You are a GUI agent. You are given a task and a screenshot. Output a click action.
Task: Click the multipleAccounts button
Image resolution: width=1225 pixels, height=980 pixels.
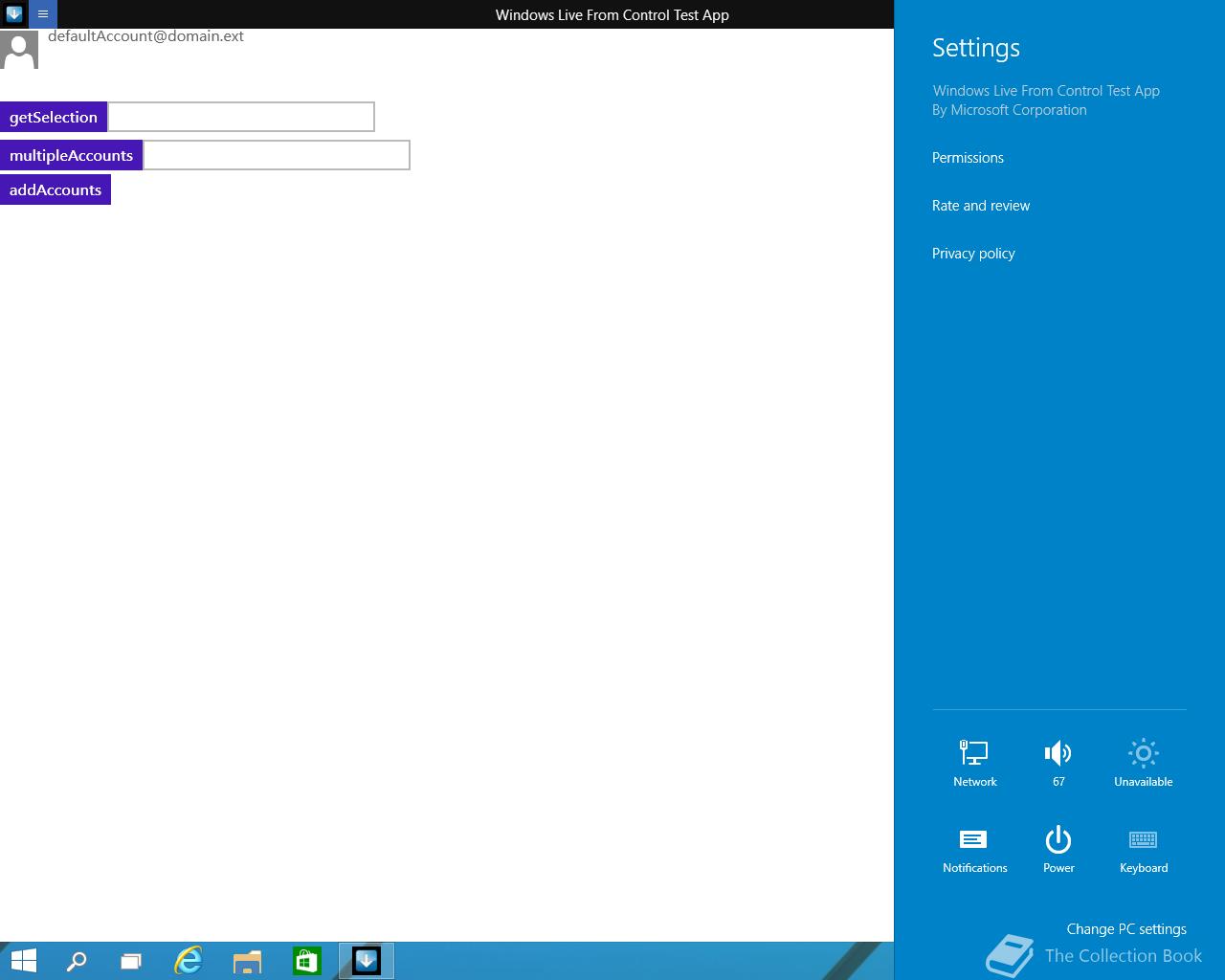tap(71, 155)
